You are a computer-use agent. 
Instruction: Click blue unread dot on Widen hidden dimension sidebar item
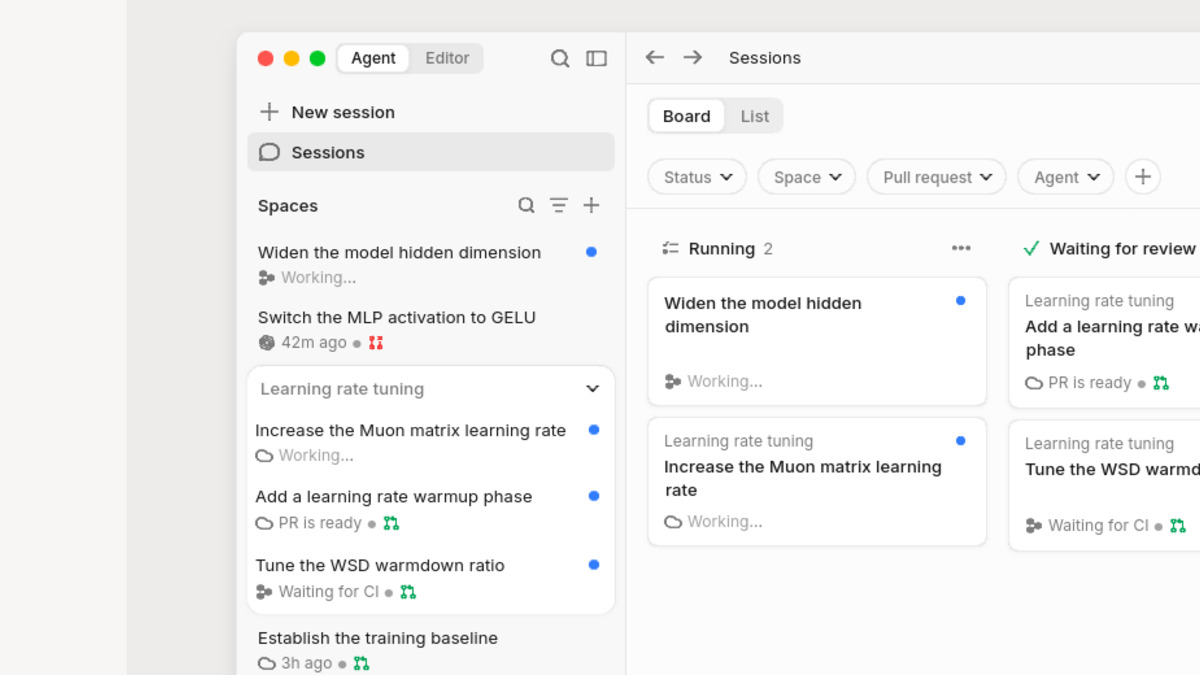591,252
